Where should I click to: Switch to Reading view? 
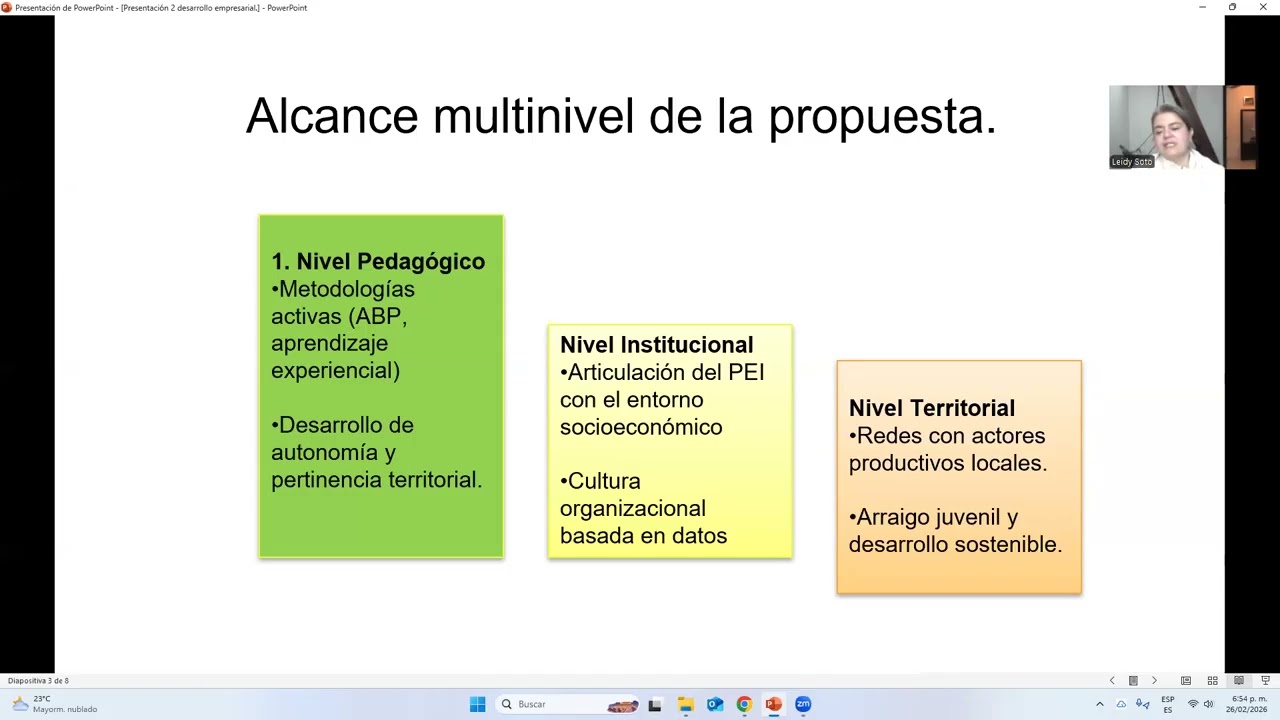(x=1239, y=680)
